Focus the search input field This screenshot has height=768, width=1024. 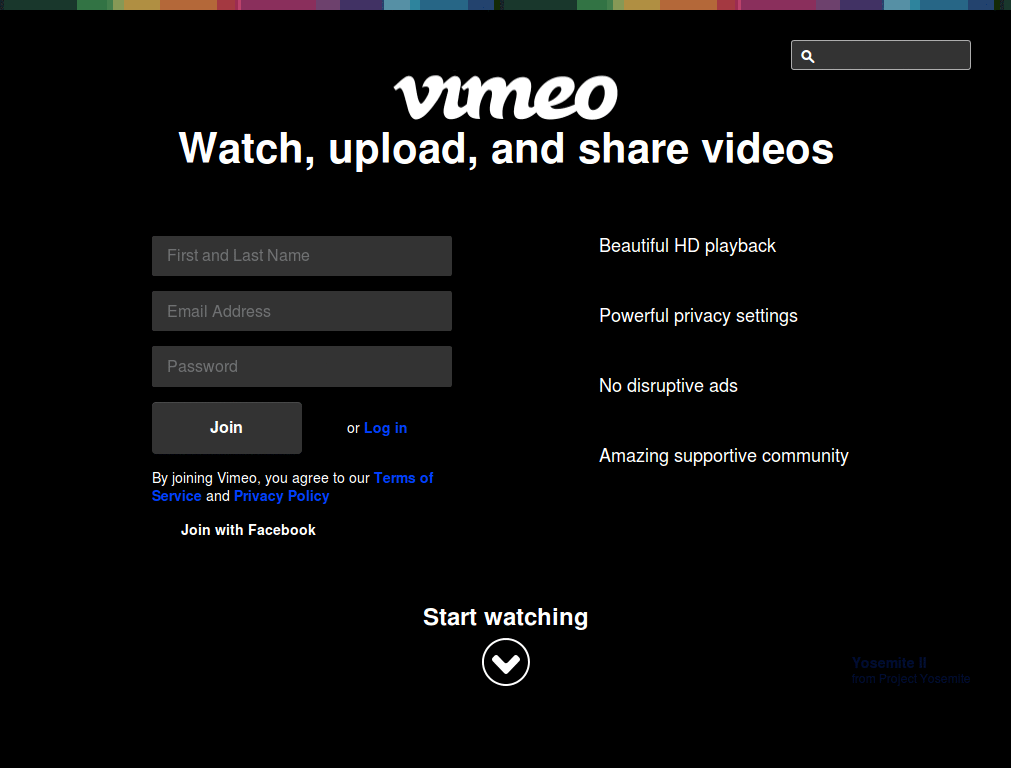click(880, 55)
